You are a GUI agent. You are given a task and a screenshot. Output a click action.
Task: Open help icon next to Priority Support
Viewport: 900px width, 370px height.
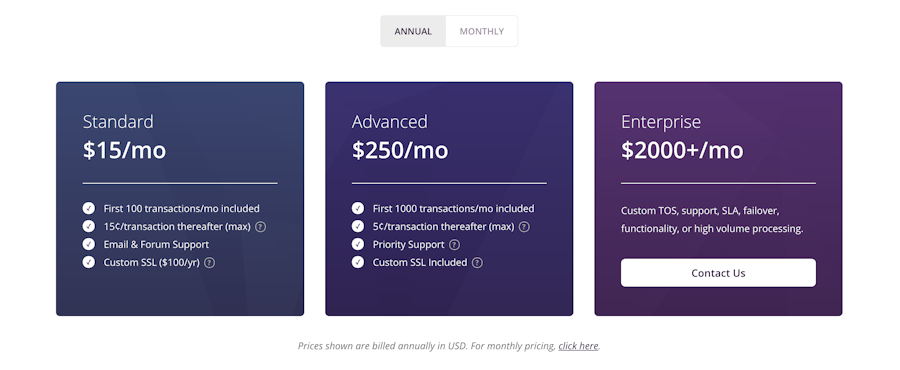coord(454,245)
